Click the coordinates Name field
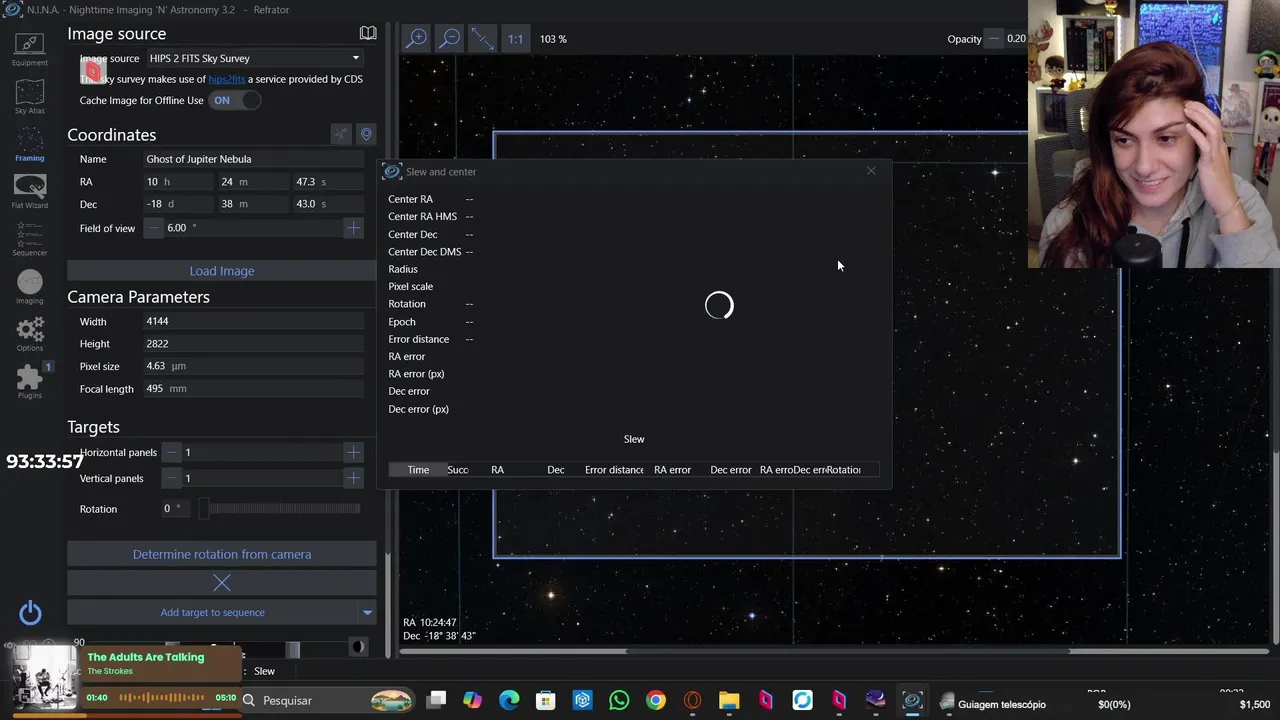This screenshot has height=720, width=1280. (x=254, y=159)
